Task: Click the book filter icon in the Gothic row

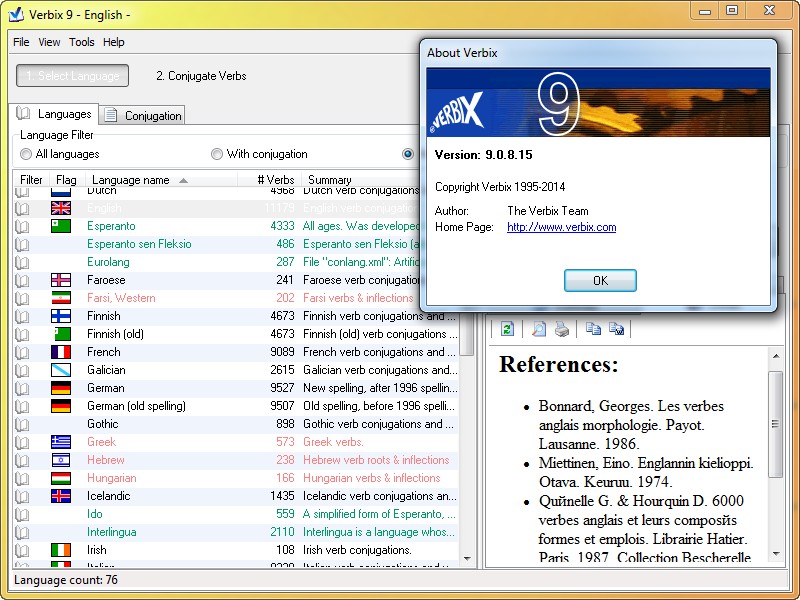Action: (22, 424)
